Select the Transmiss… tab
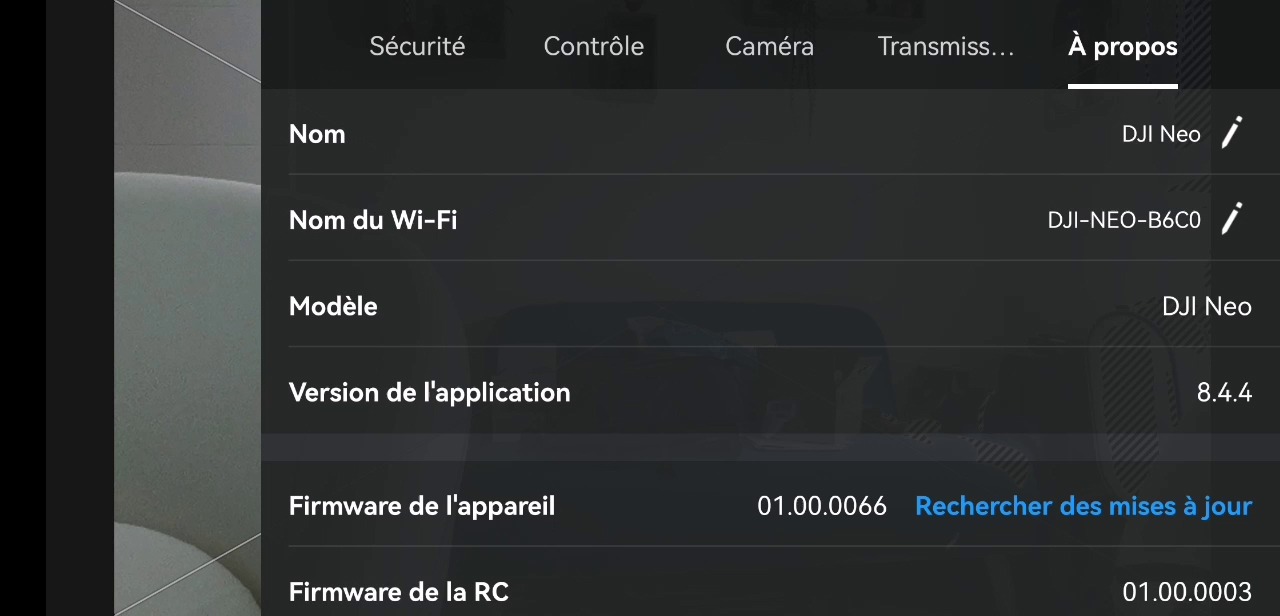 coord(946,46)
